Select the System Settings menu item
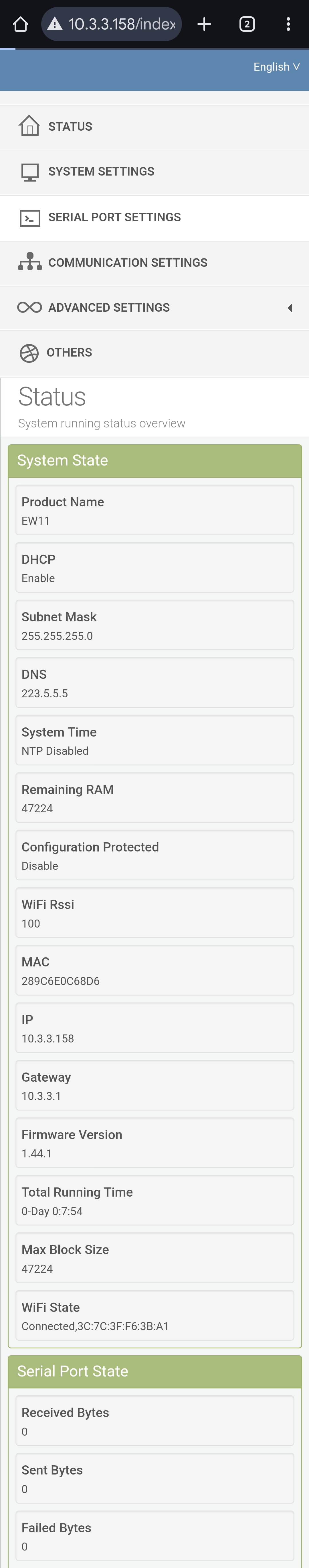 101,172
